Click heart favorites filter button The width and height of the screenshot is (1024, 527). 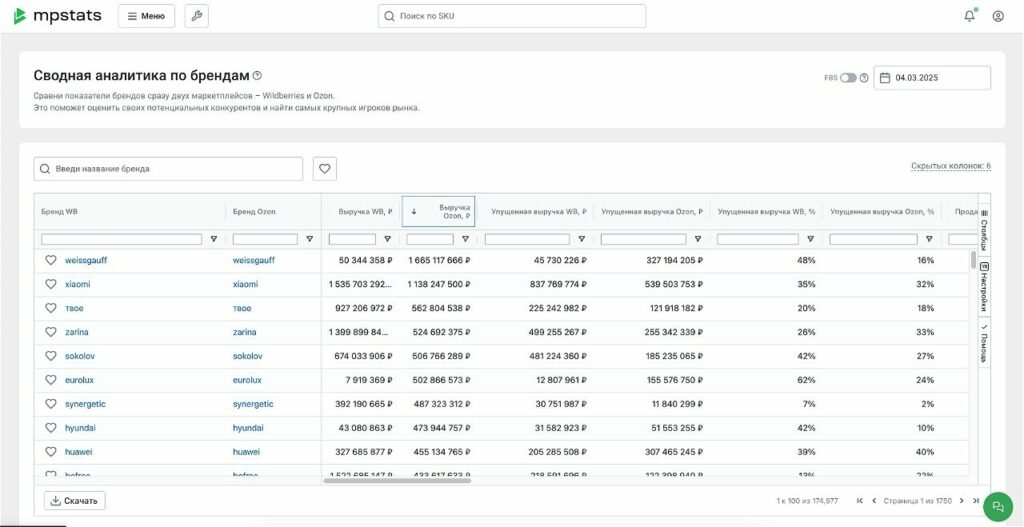pyautogui.click(x=324, y=169)
